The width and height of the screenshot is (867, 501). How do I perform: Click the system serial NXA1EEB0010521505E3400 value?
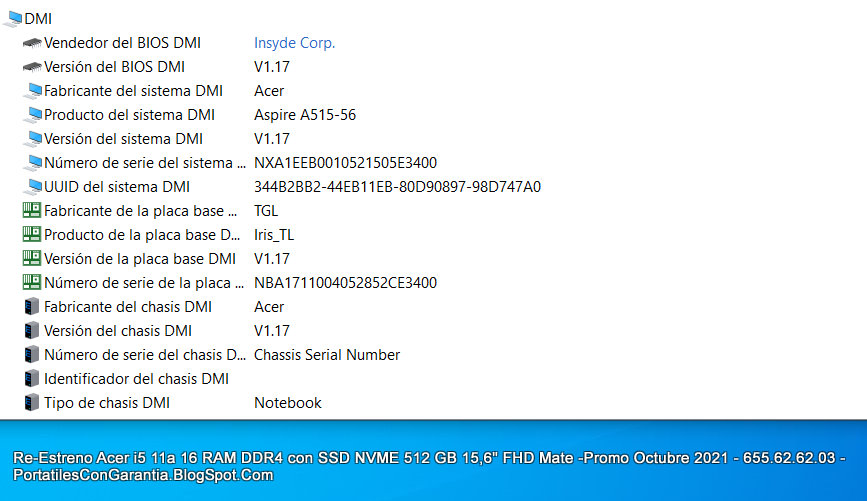(x=345, y=163)
